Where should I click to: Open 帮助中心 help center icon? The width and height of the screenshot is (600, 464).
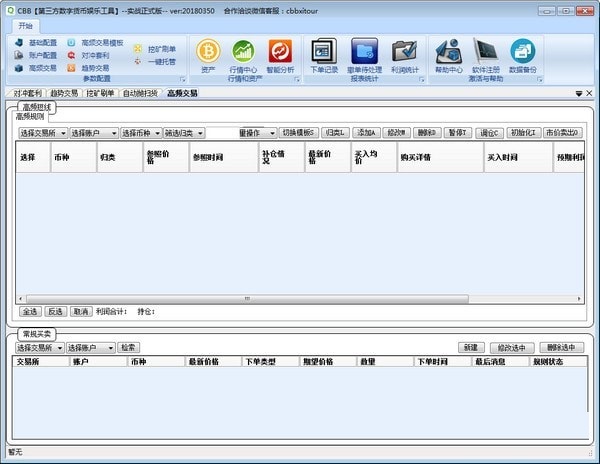[449, 52]
